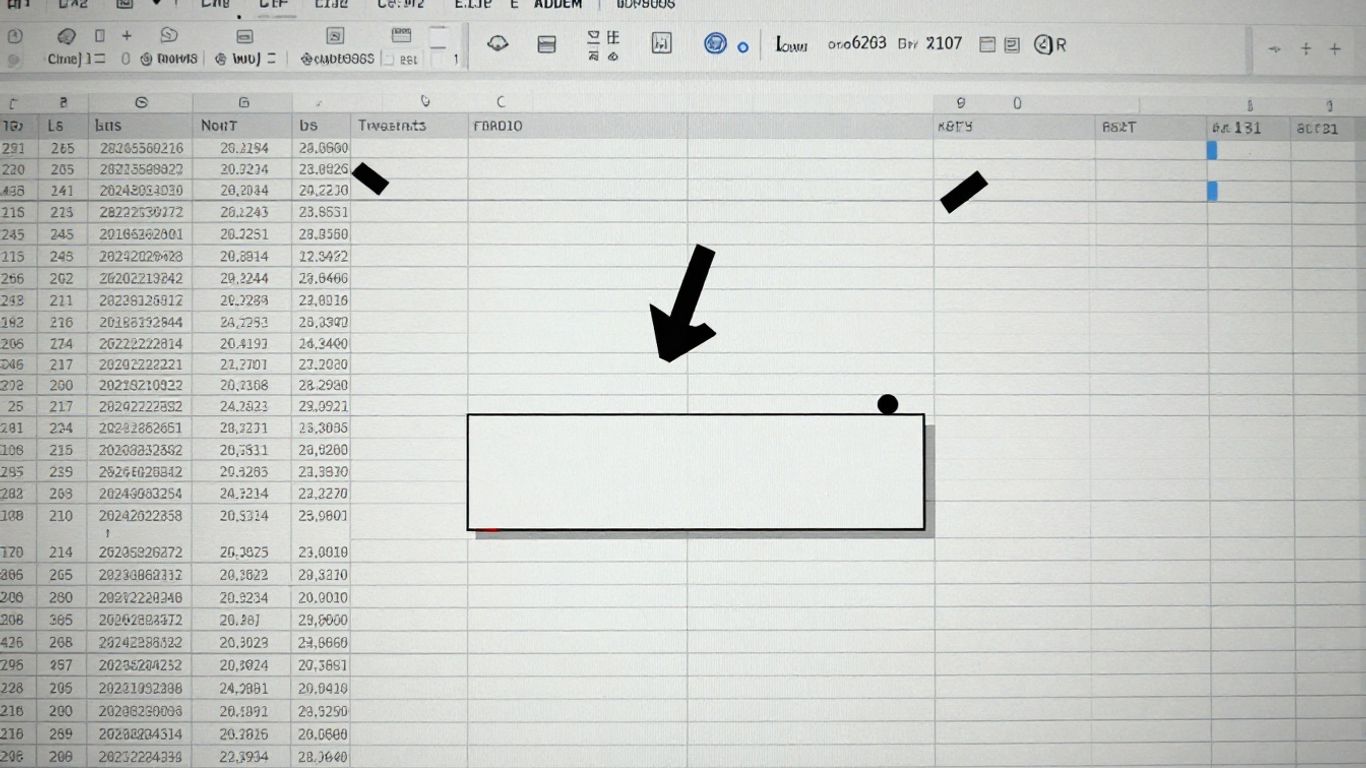Image resolution: width=1366 pixels, height=768 pixels.
Task: Select the blue sharing icon in the toolbar
Action: tap(715, 44)
